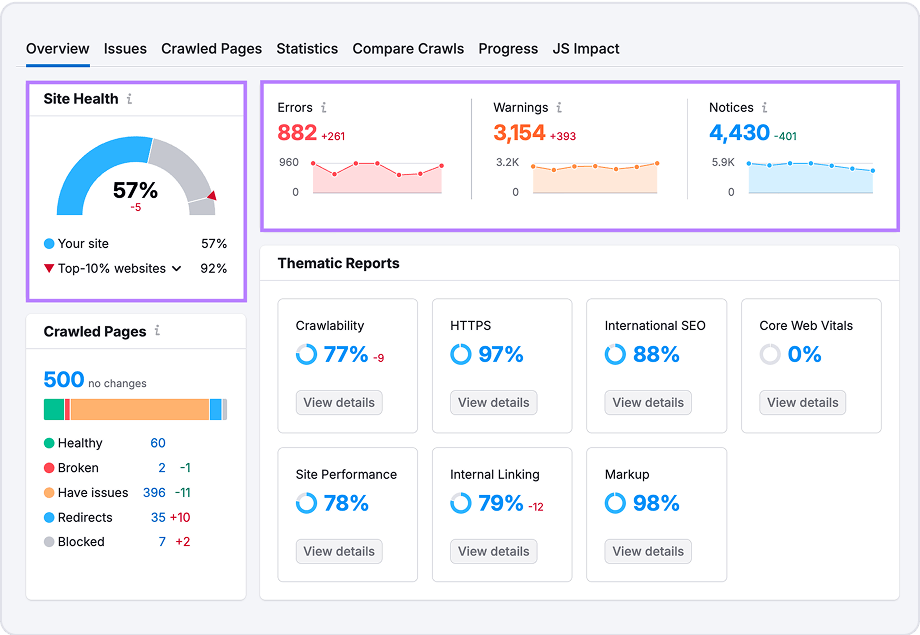This screenshot has width=920, height=635.
Task: Click the Warnings info icon
Action: [559, 107]
